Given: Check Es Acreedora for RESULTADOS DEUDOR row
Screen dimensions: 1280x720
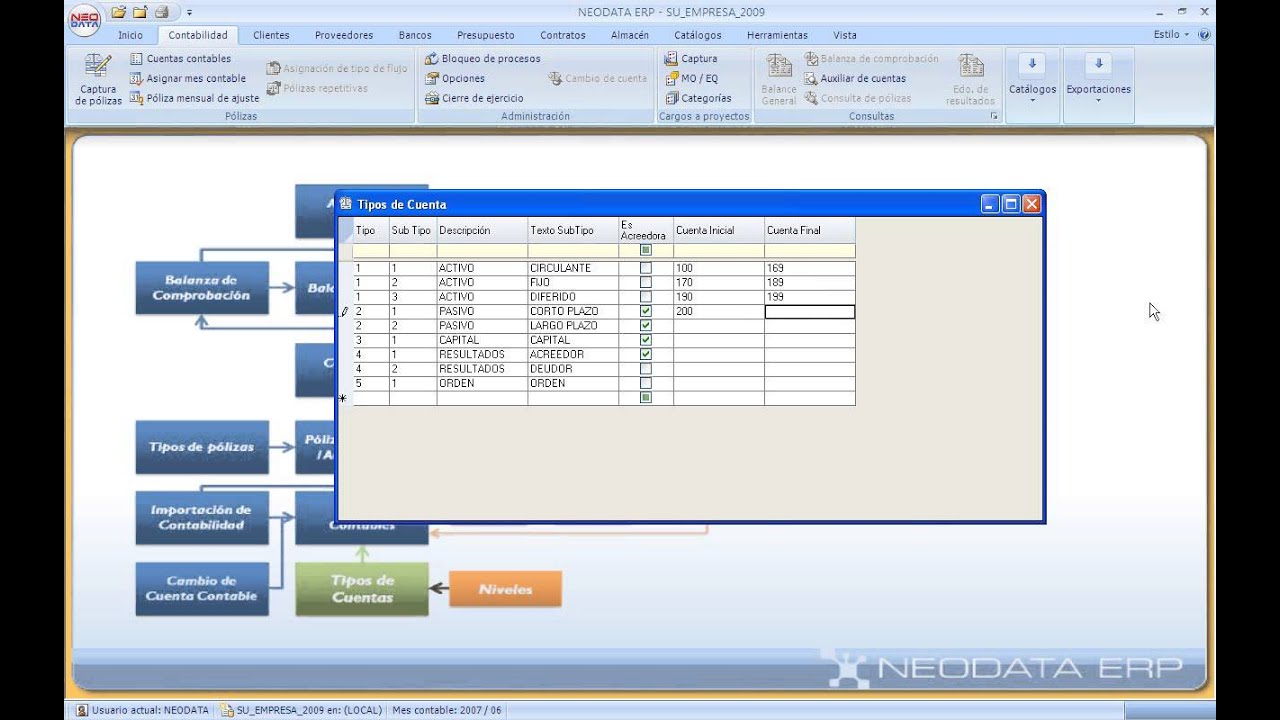Looking at the screenshot, I should (646, 369).
